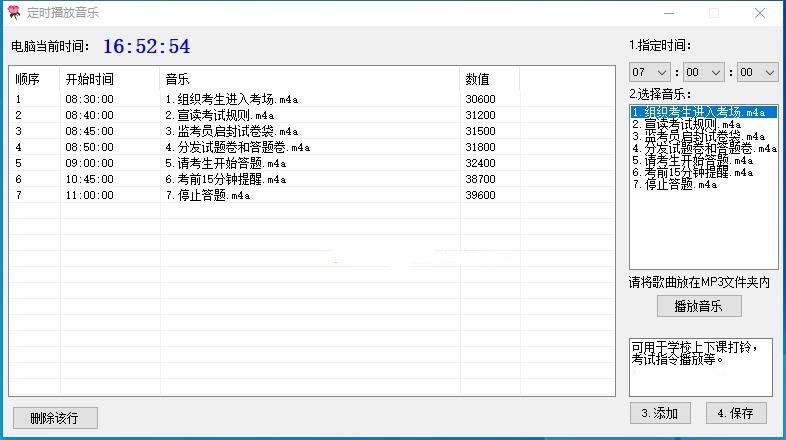Click the 4.保存 button
Image resolution: width=786 pixels, height=440 pixels.
point(736,413)
